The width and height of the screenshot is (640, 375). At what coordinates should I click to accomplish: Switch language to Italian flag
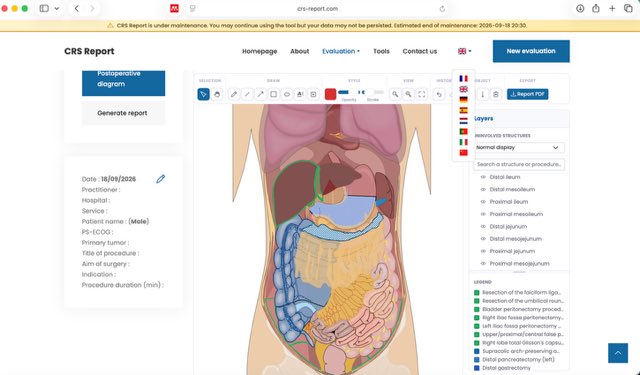pos(463,142)
